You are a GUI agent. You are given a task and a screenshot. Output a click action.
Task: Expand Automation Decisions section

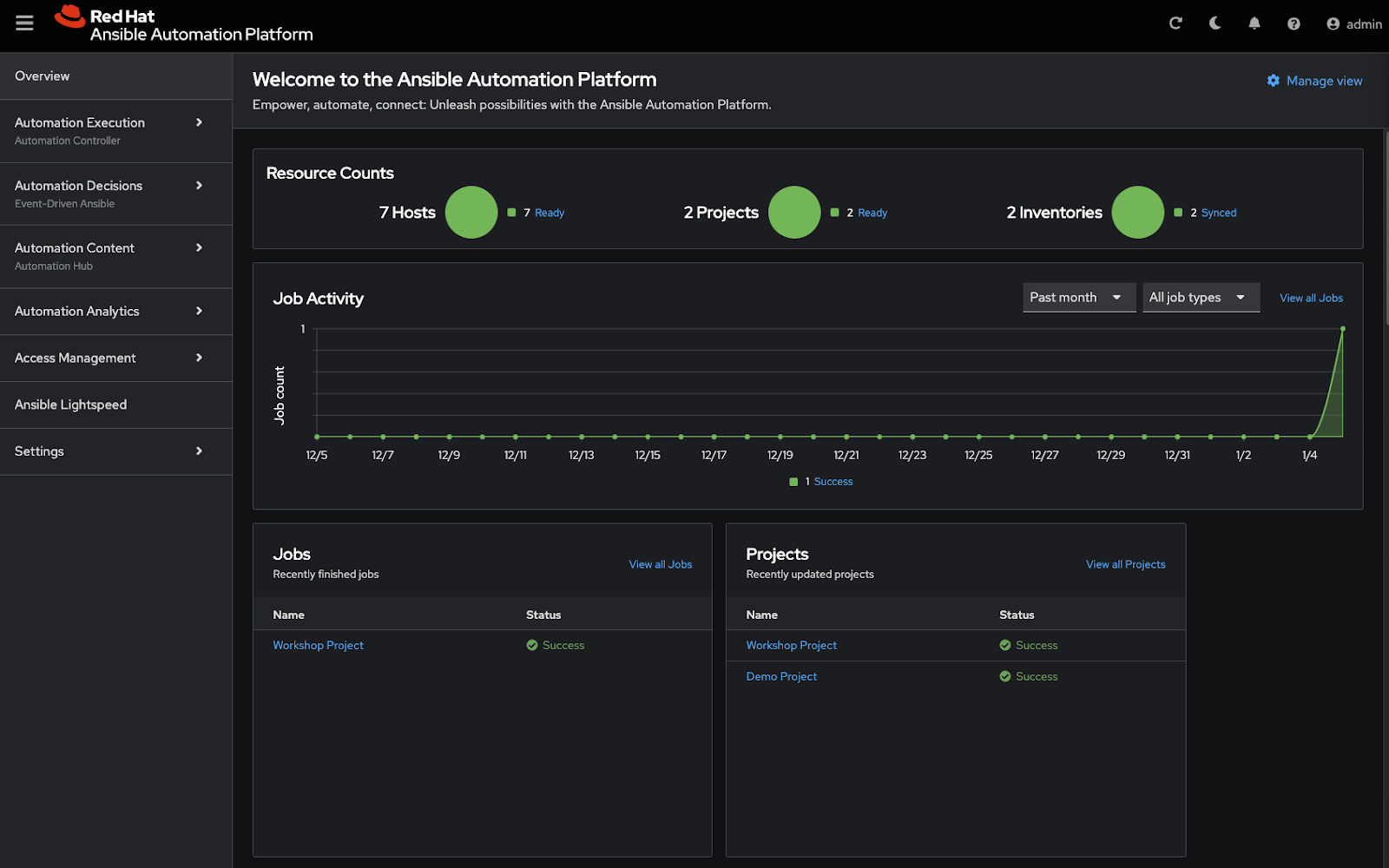[116, 194]
